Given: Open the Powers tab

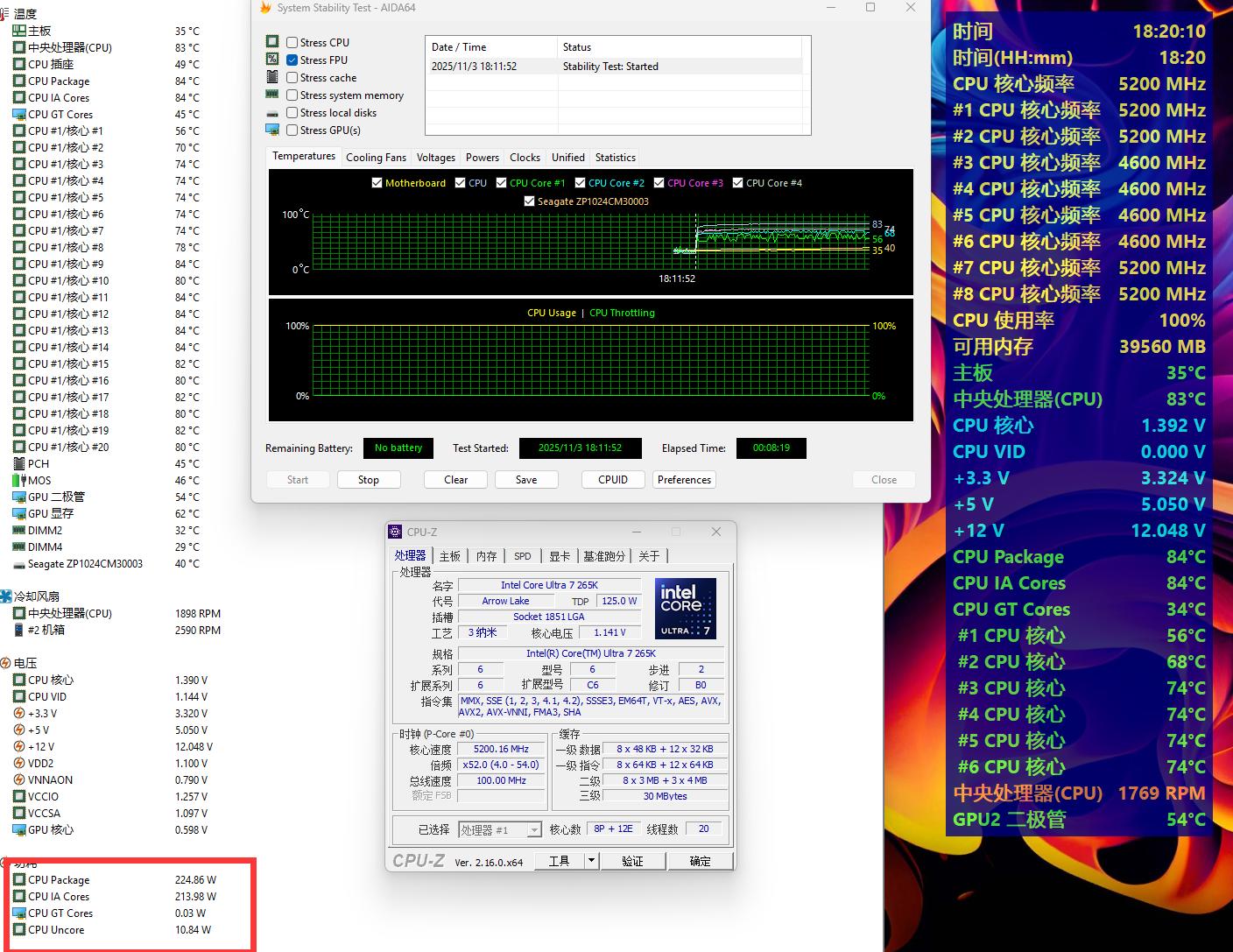Looking at the screenshot, I should click(x=483, y=158).
